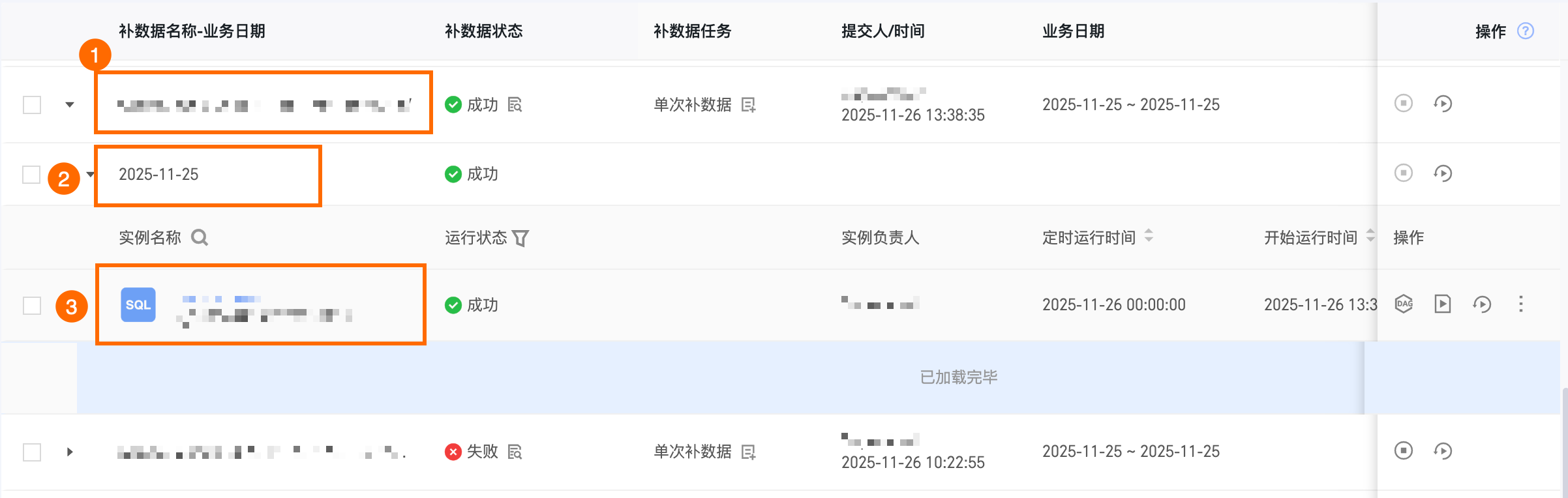Open task details icon beside first 单次补数据
1568x498 pixels.
coord(748,105)
